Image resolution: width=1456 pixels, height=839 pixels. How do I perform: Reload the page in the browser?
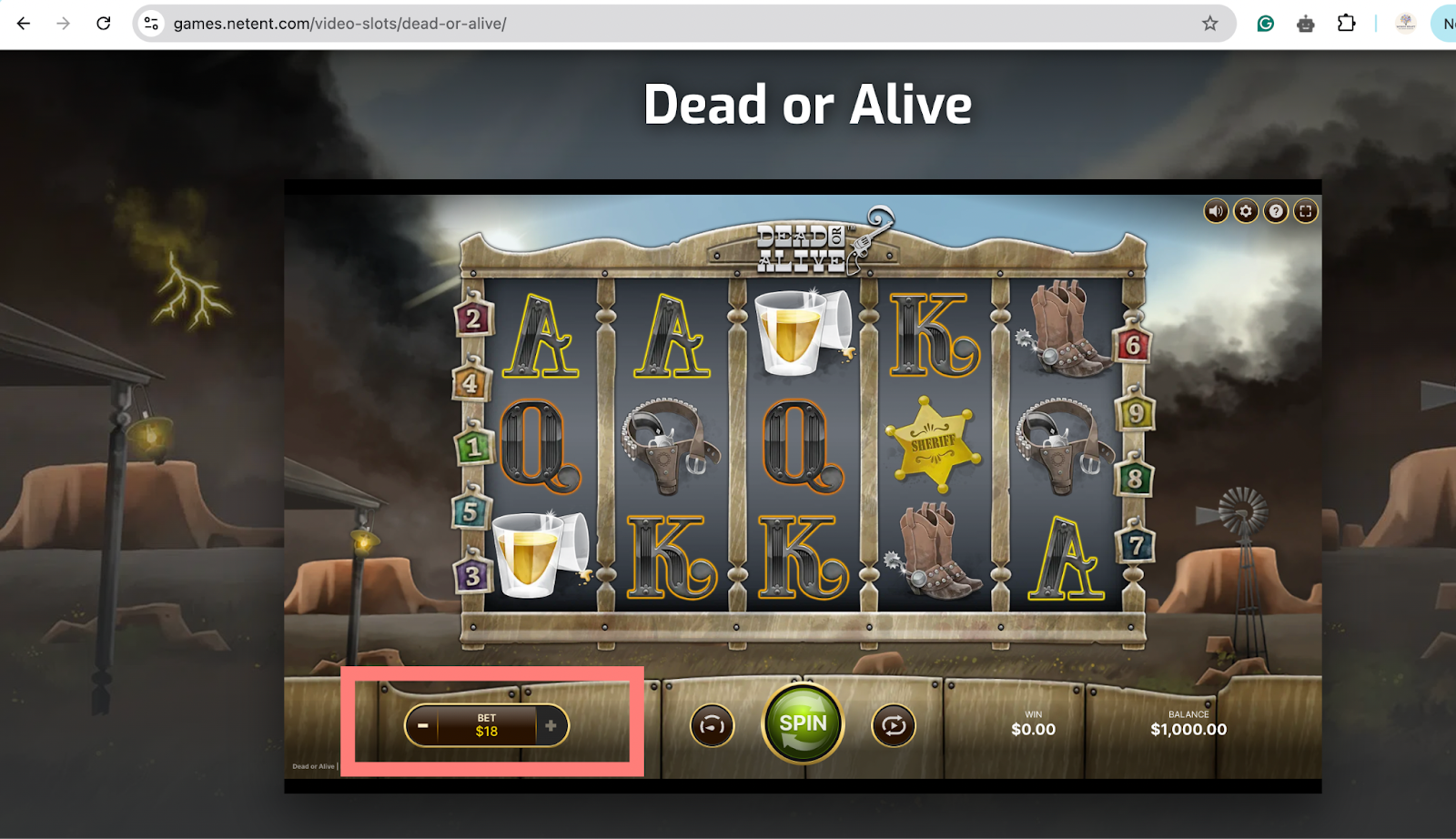tap(104, 24)
